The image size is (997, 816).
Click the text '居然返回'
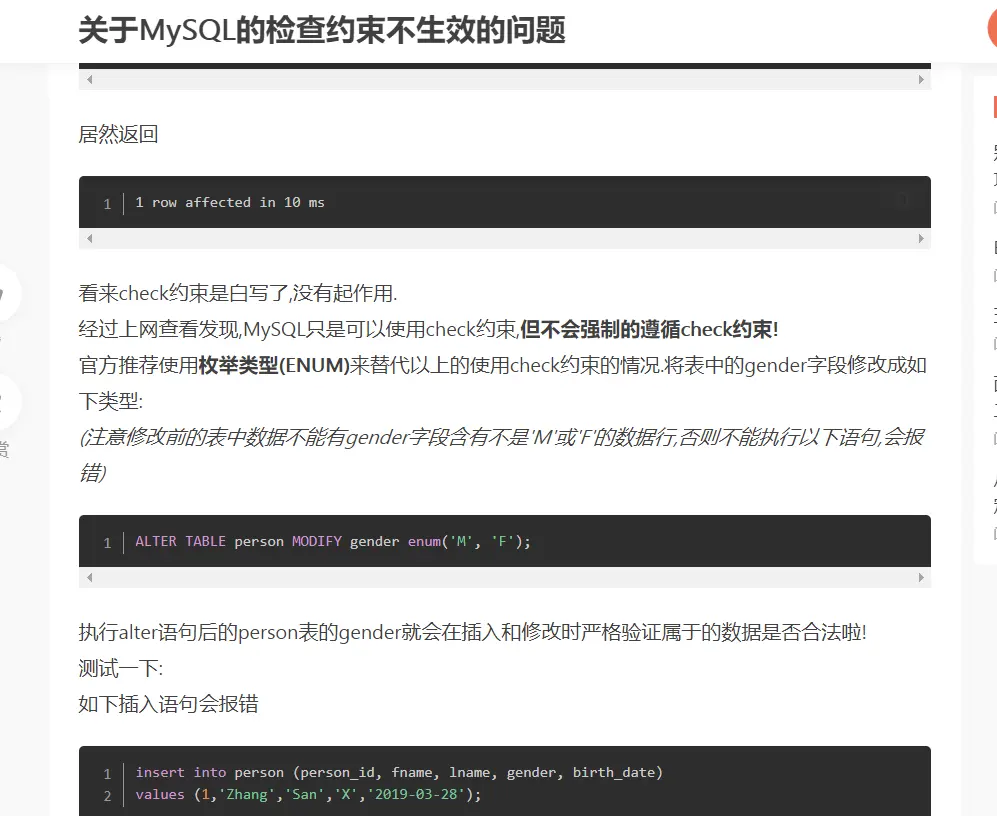[118, 134]
